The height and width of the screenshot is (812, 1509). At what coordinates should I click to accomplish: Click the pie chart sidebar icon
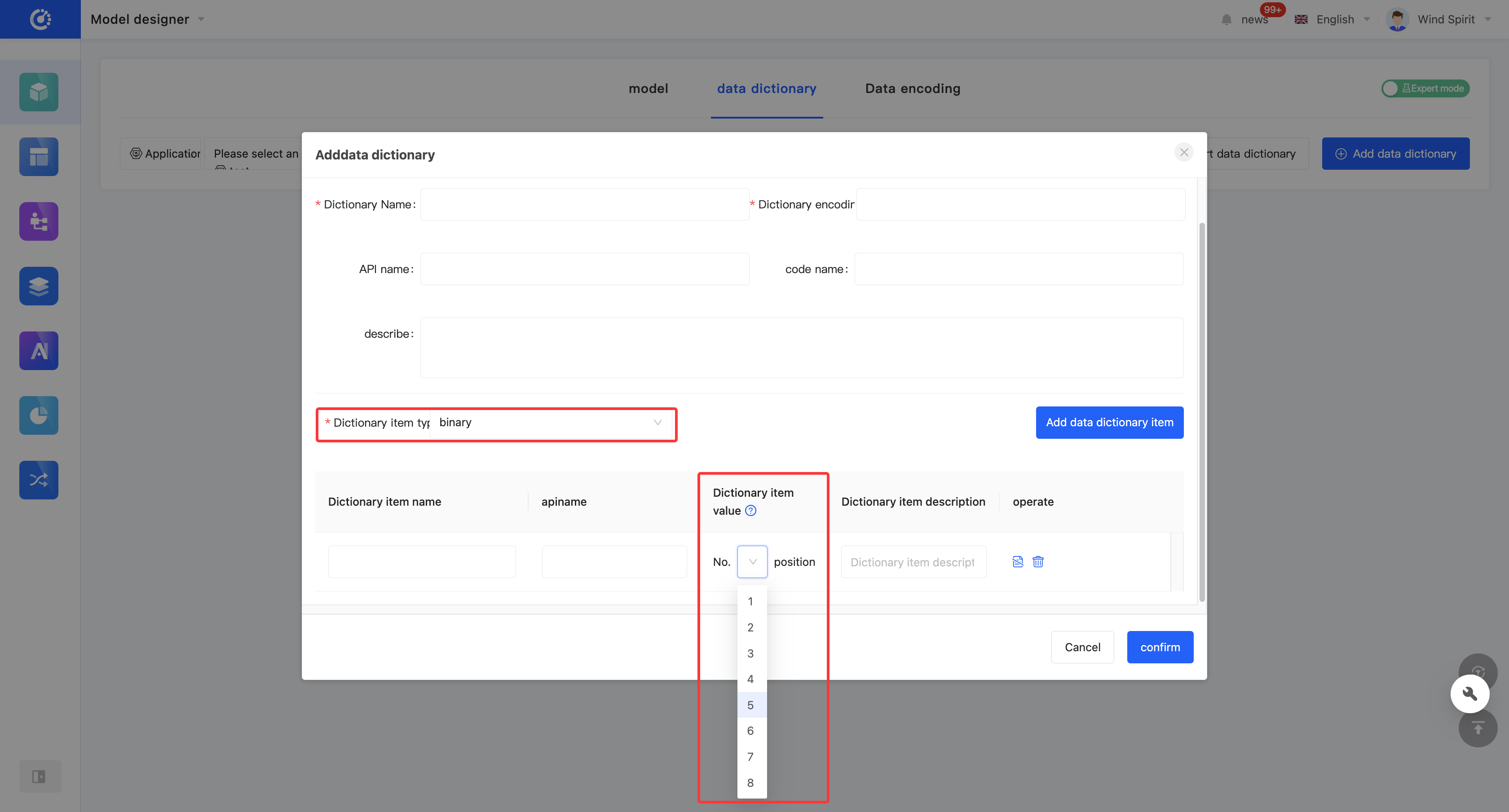[x=39, y=415]
